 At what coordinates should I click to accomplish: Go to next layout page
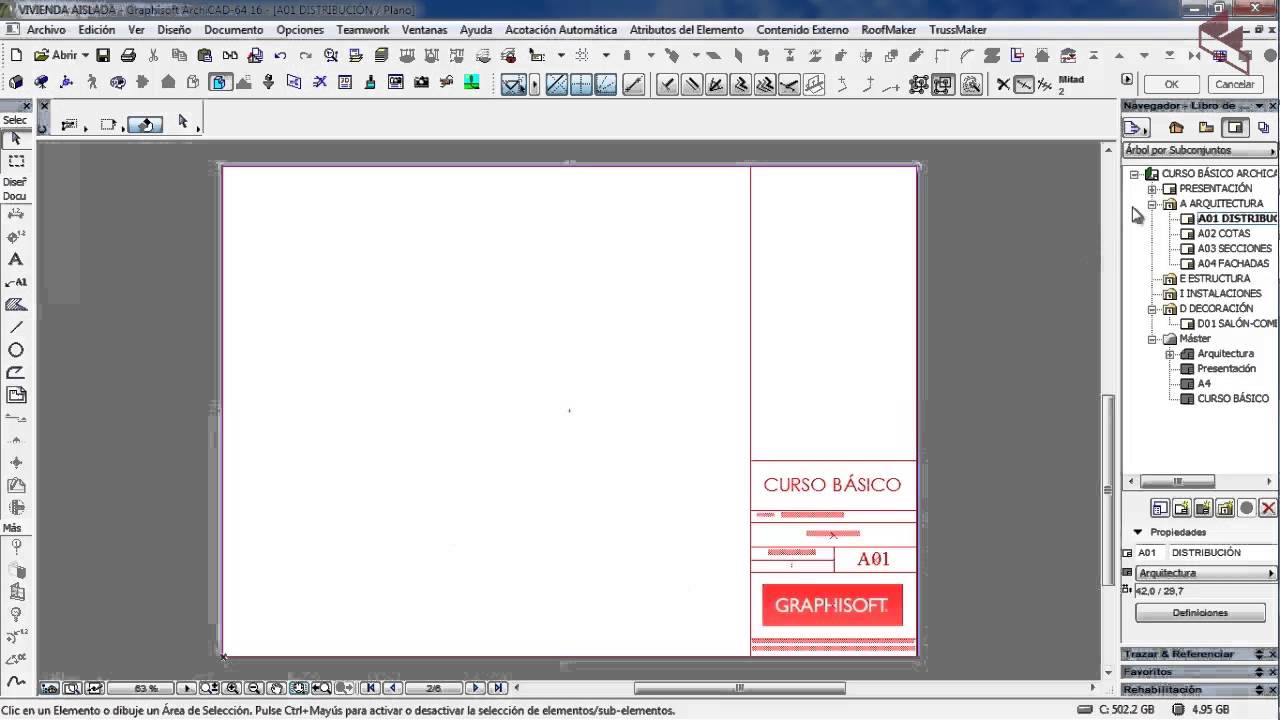coord(475,688)
